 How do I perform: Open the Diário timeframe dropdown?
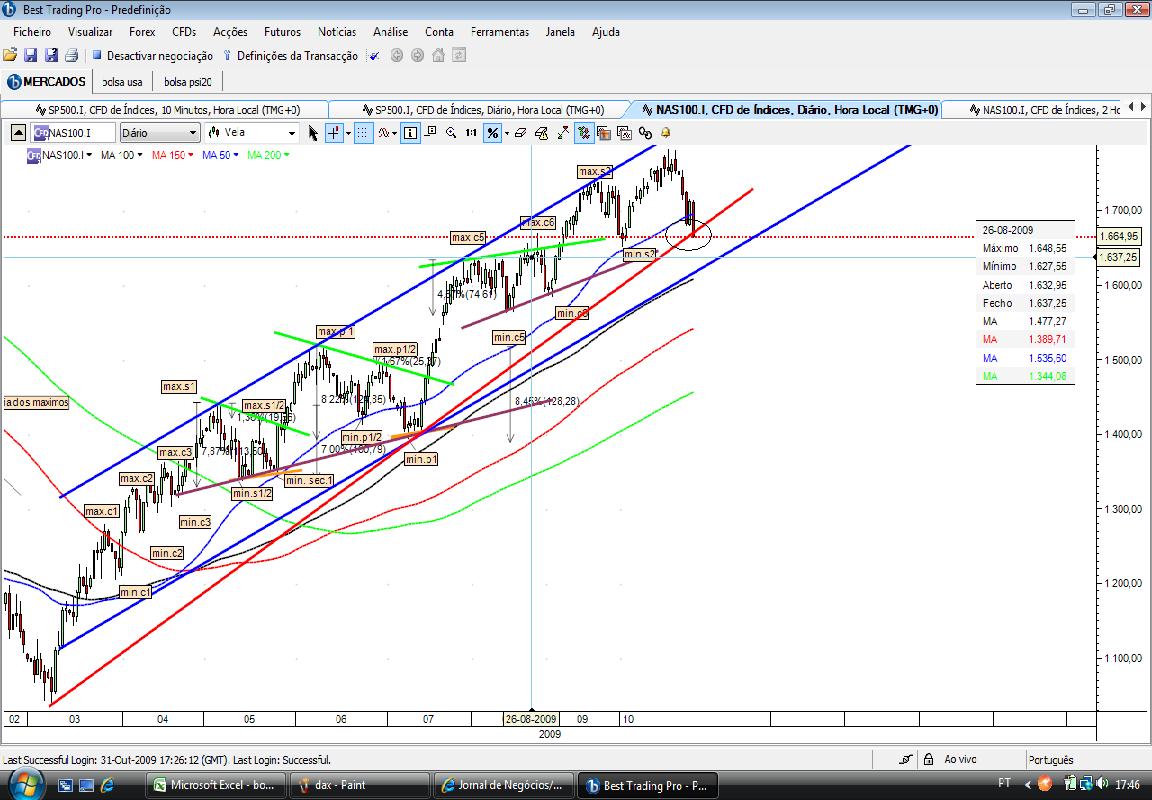click(159, 133)
